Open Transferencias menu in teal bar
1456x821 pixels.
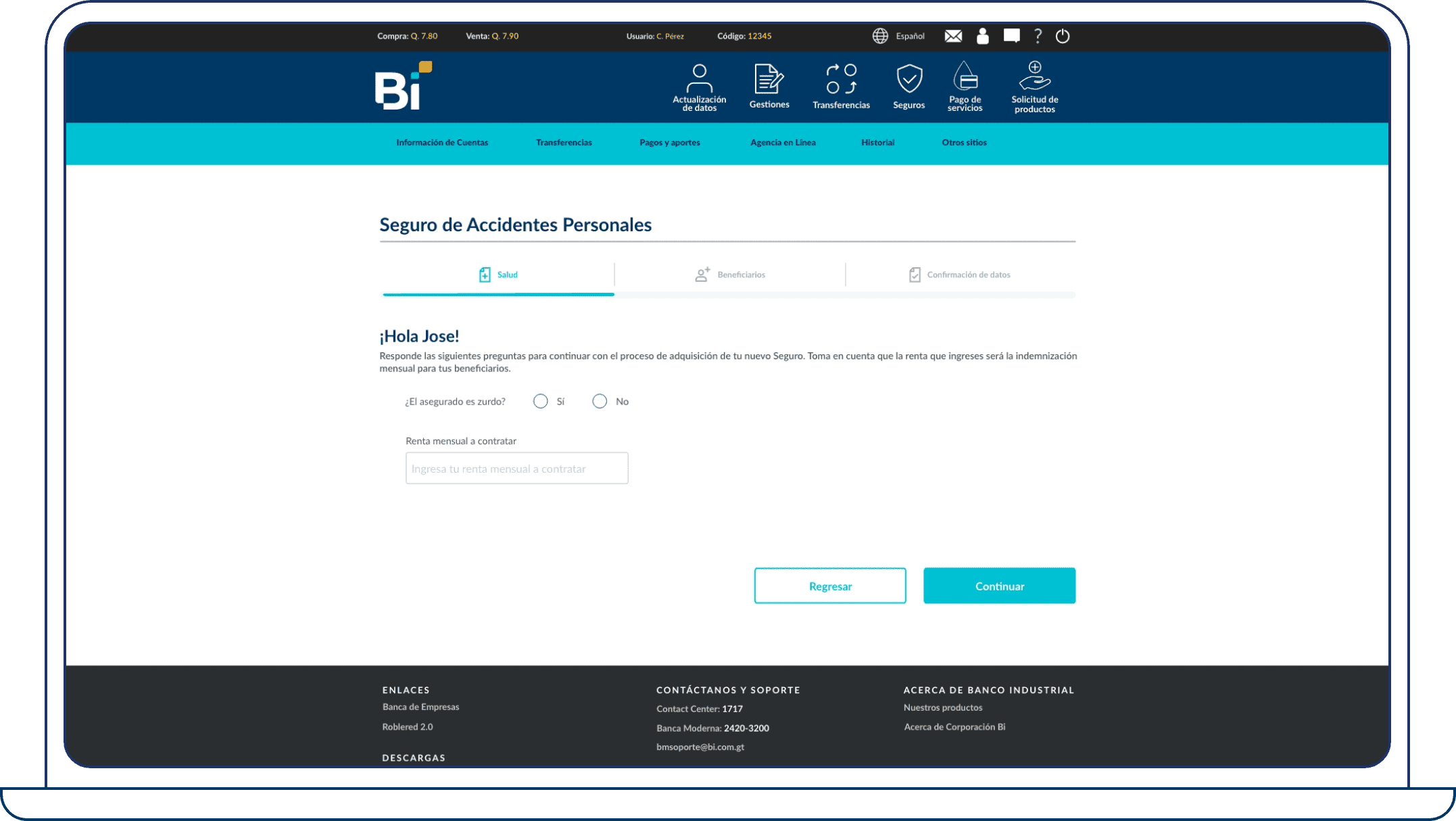(x=564, y=143)
